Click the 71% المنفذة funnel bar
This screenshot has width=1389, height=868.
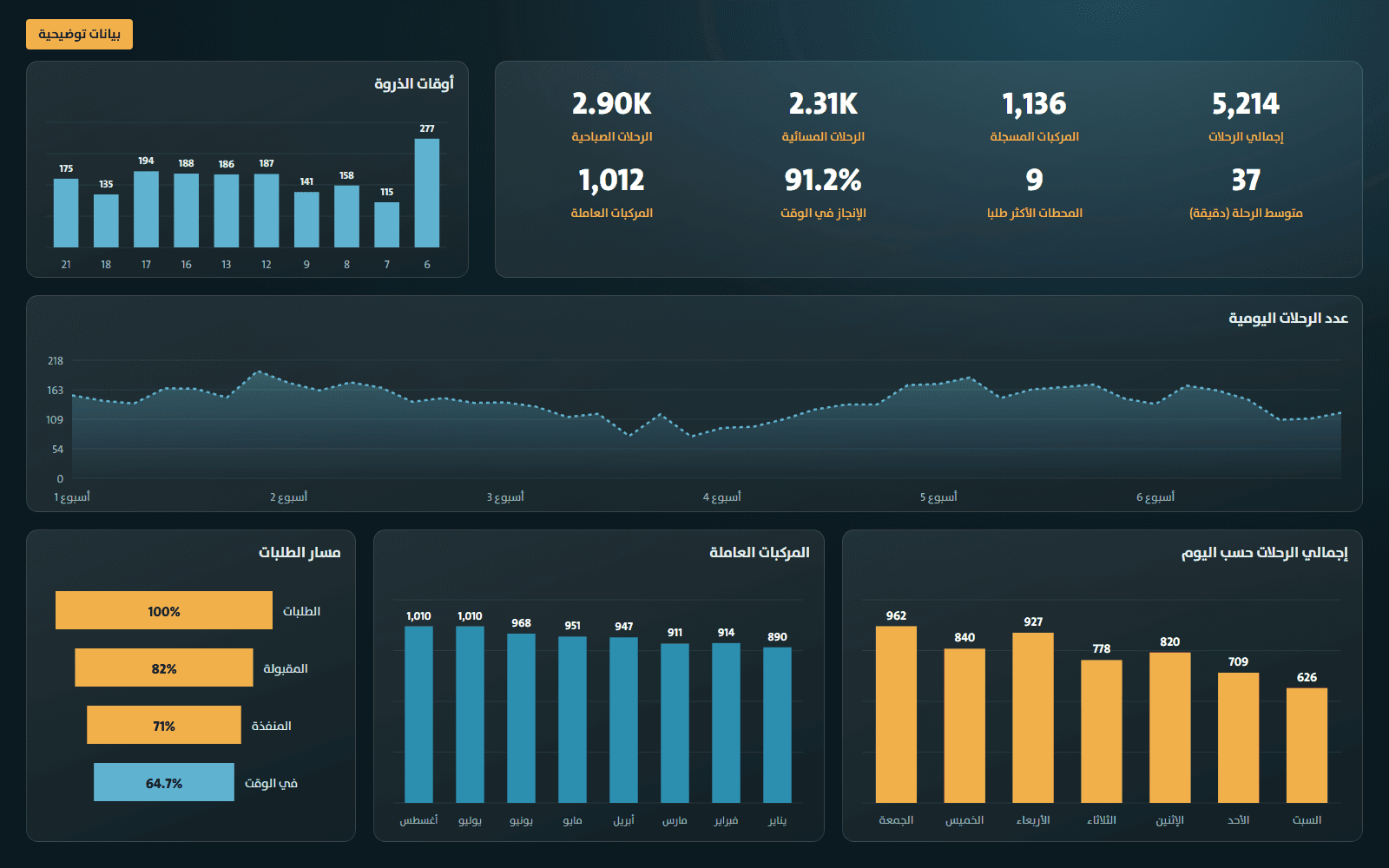point(164,725)
